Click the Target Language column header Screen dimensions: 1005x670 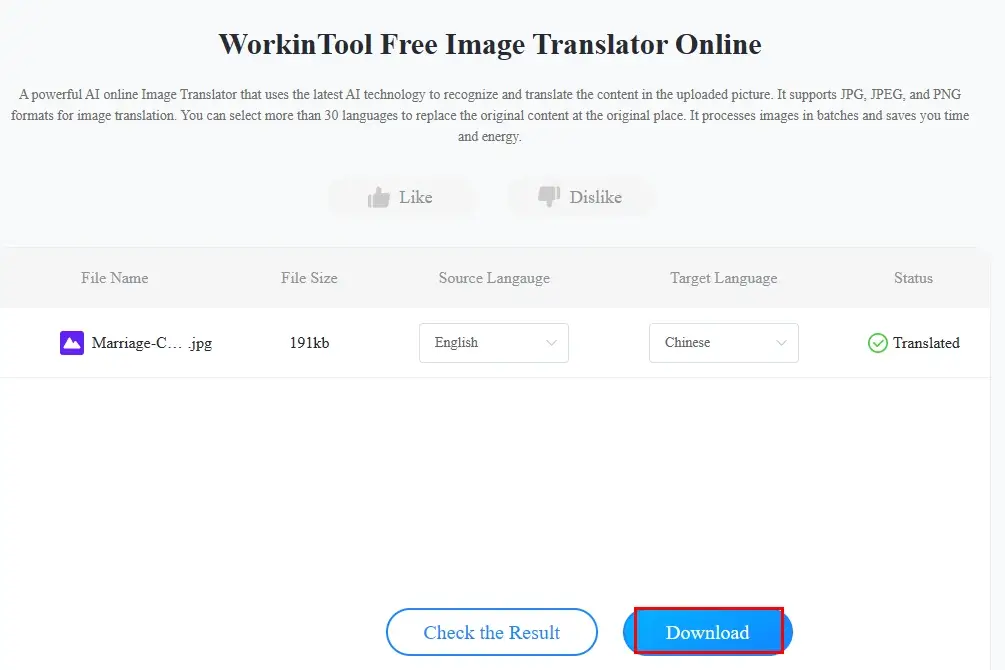724,278
